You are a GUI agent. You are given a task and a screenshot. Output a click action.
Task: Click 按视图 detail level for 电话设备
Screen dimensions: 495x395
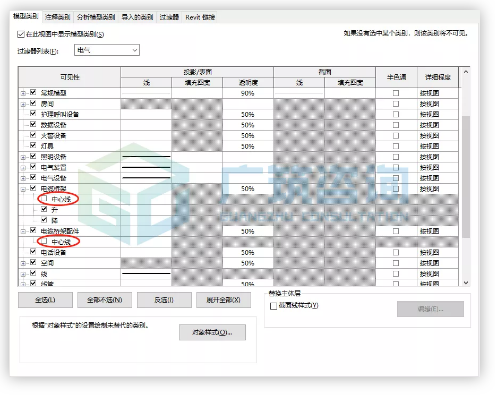[x=437, y=252]
